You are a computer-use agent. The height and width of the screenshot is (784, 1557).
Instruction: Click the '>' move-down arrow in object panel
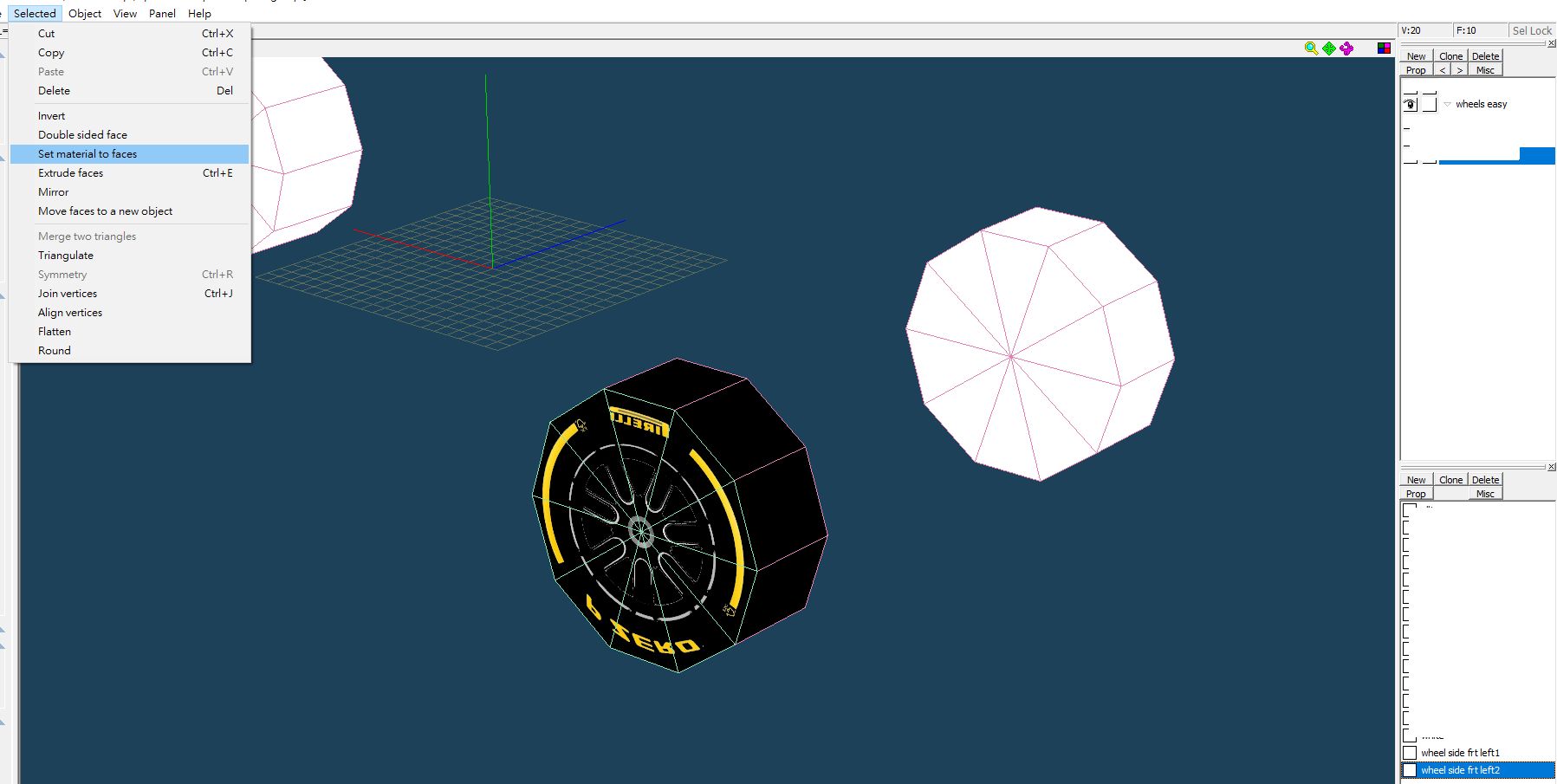click(1459, 70)
